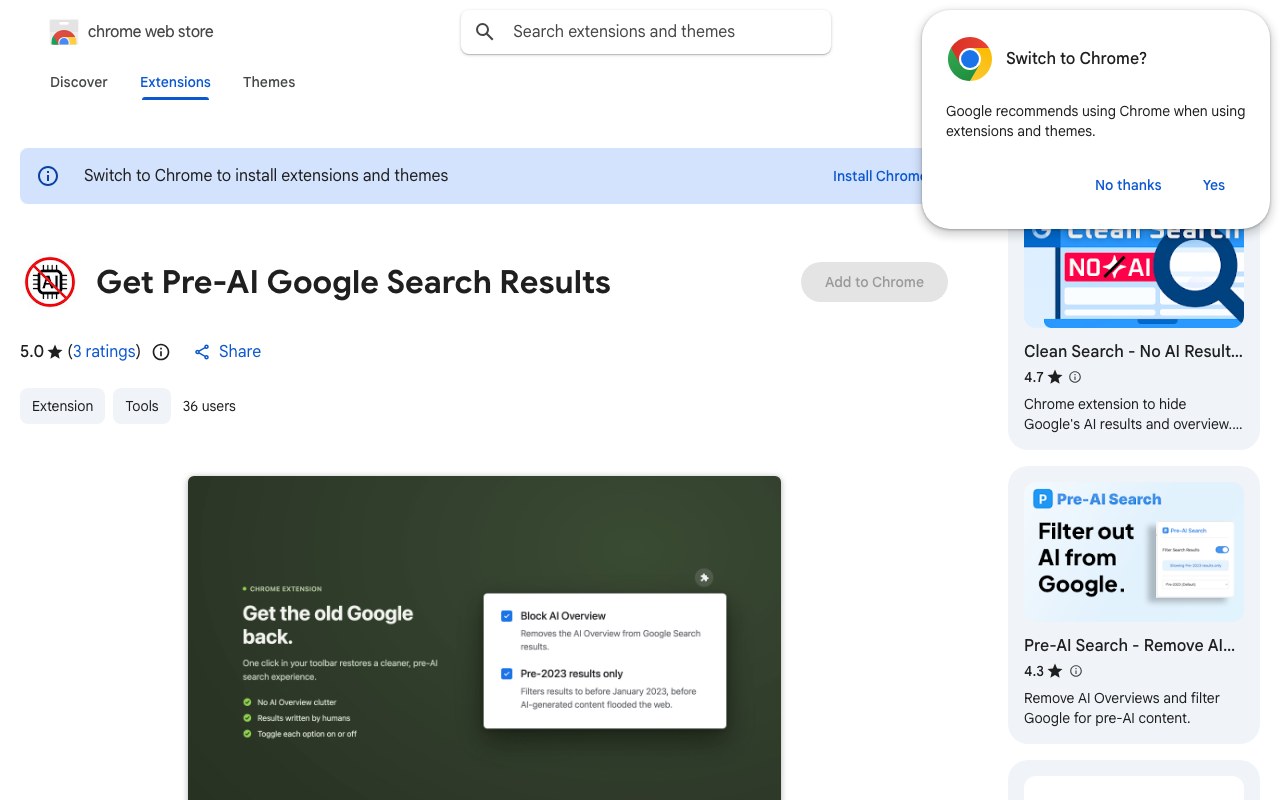Click the info icon in the blue banner
Screen dimensions: 1280x800
(48, 176)
